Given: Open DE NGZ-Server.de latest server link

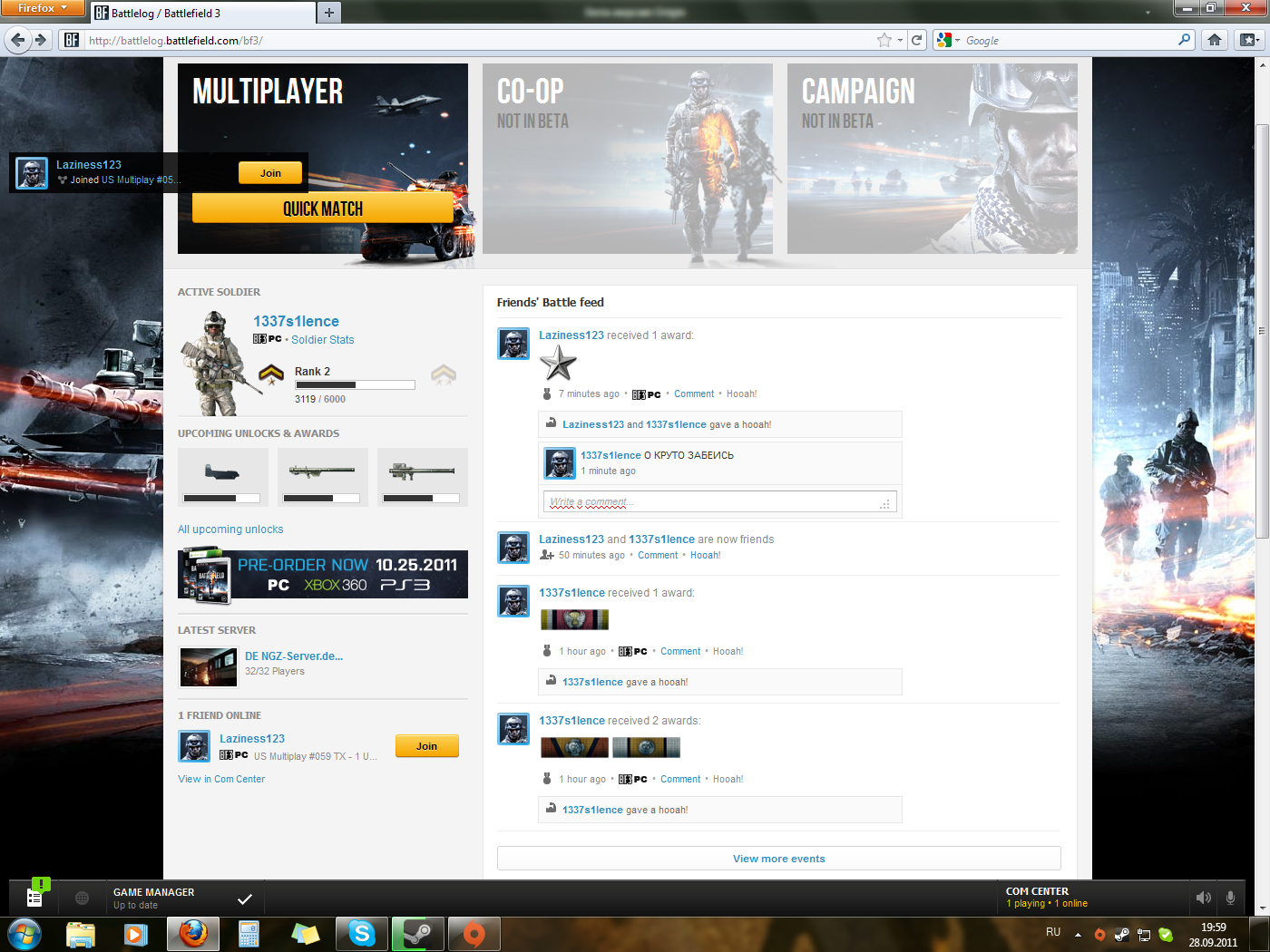Looking at the screenshot, I should coord(294,656).
